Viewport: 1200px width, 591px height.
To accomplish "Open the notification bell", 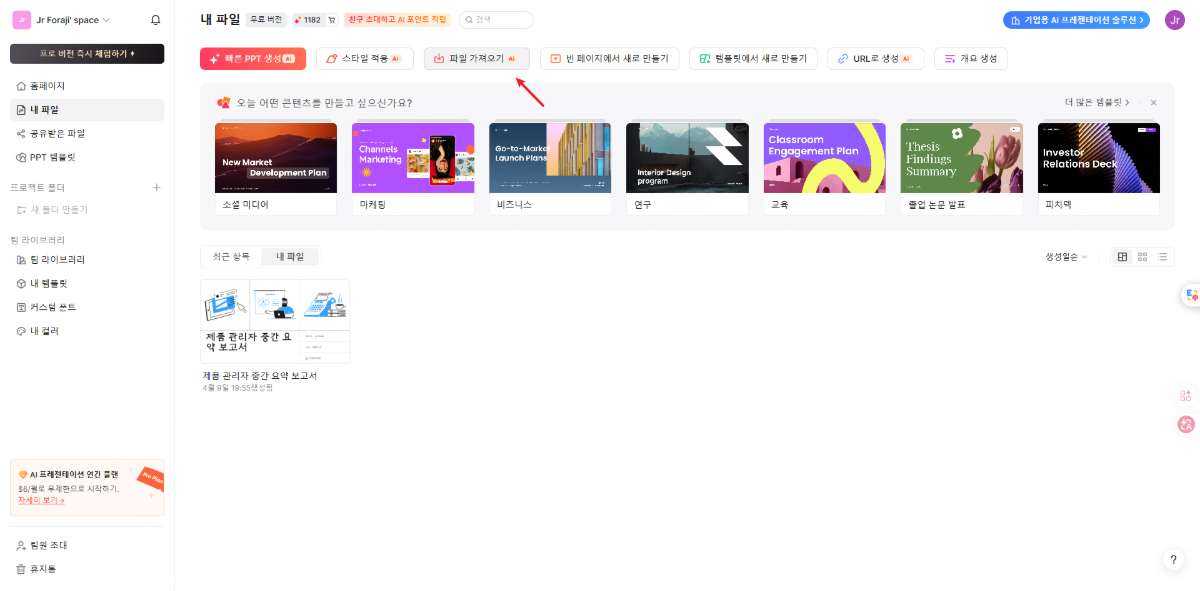I will click(x=155, y=20).
